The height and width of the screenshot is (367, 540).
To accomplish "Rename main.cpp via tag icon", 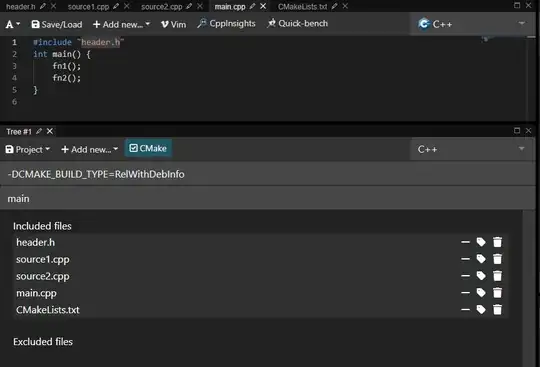I will 481,293.
